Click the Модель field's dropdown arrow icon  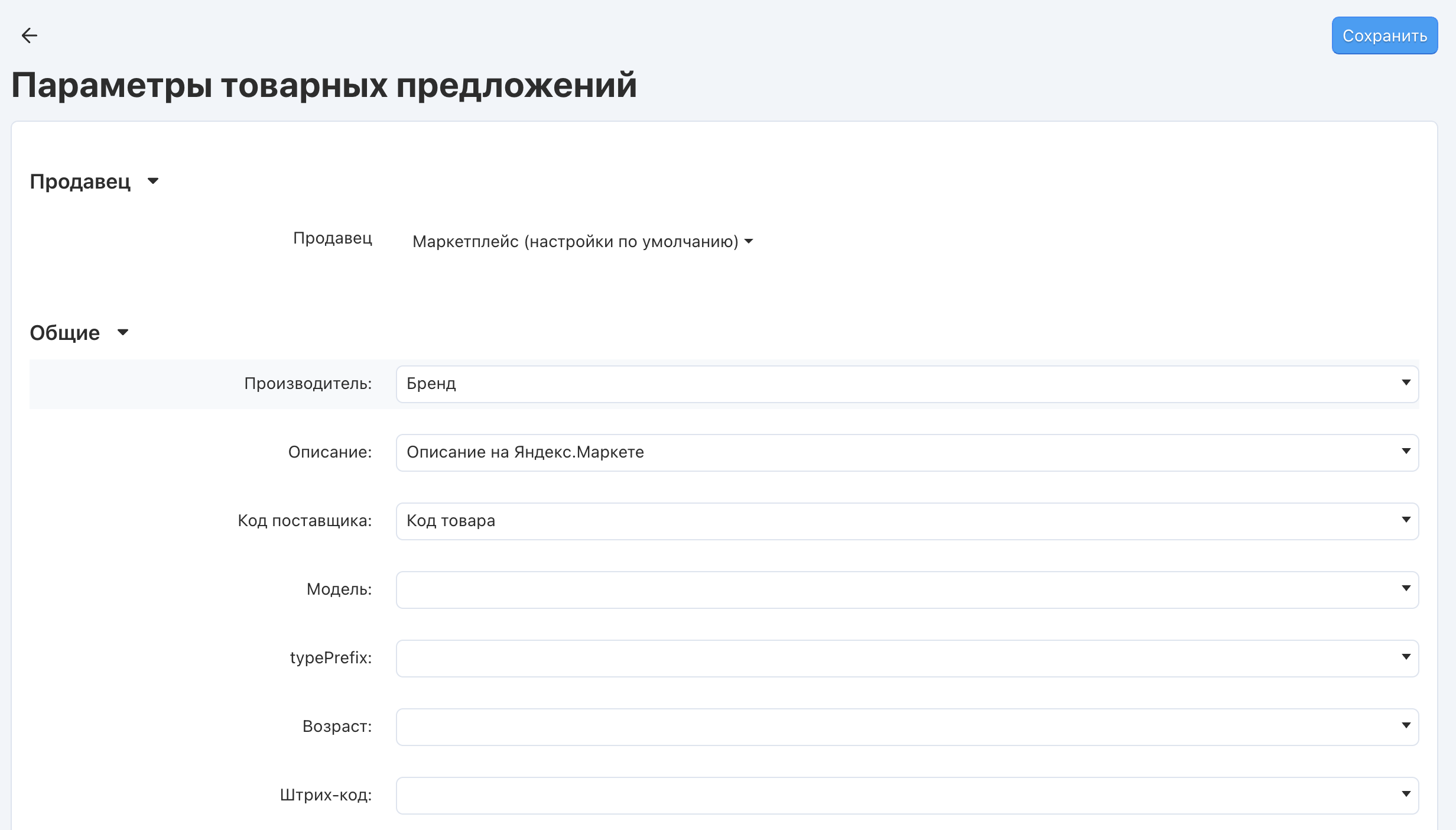pyautogui.click(x=1406, y=588)
